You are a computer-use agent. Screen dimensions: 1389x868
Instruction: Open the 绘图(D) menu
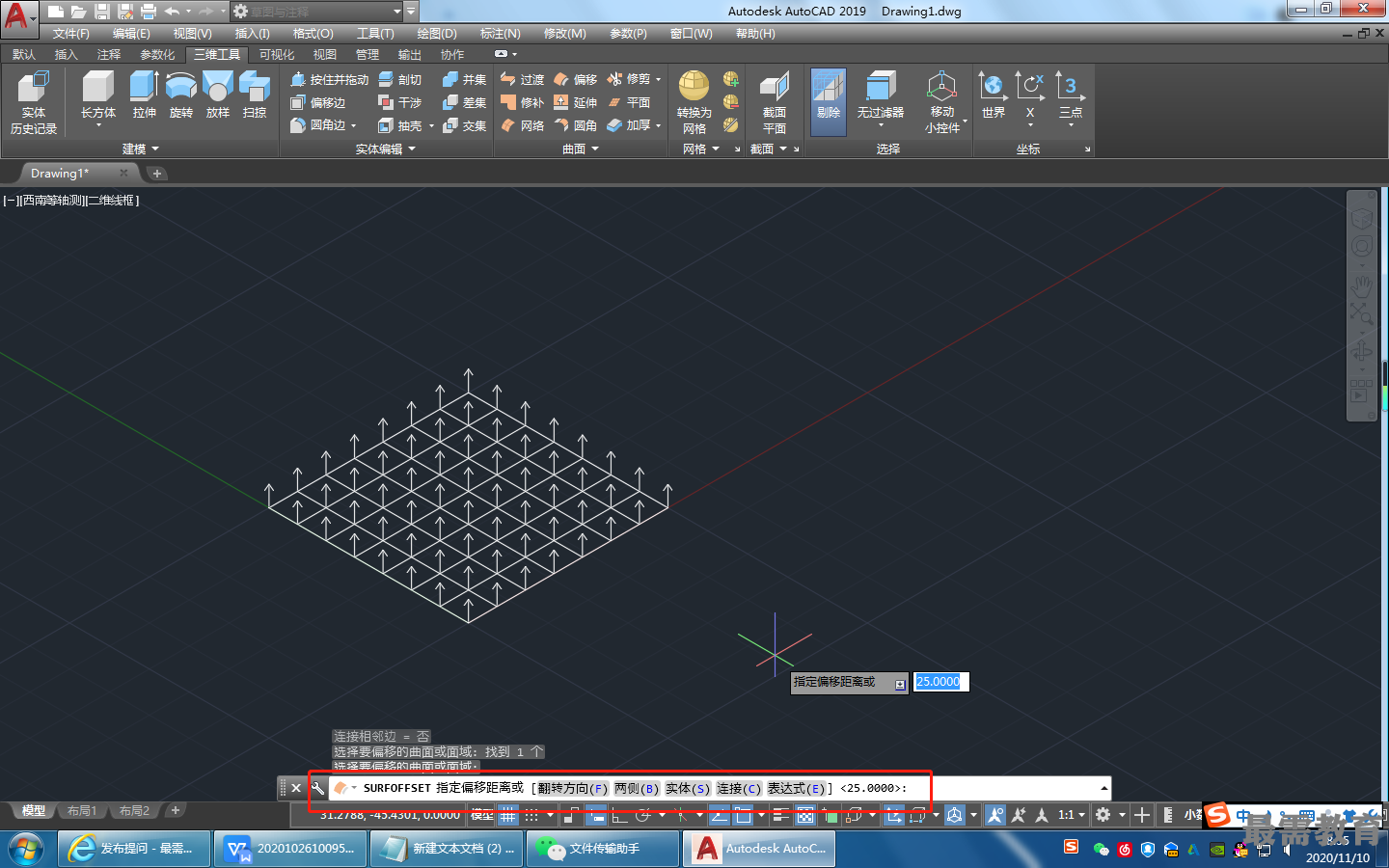(x=437, y=34)
